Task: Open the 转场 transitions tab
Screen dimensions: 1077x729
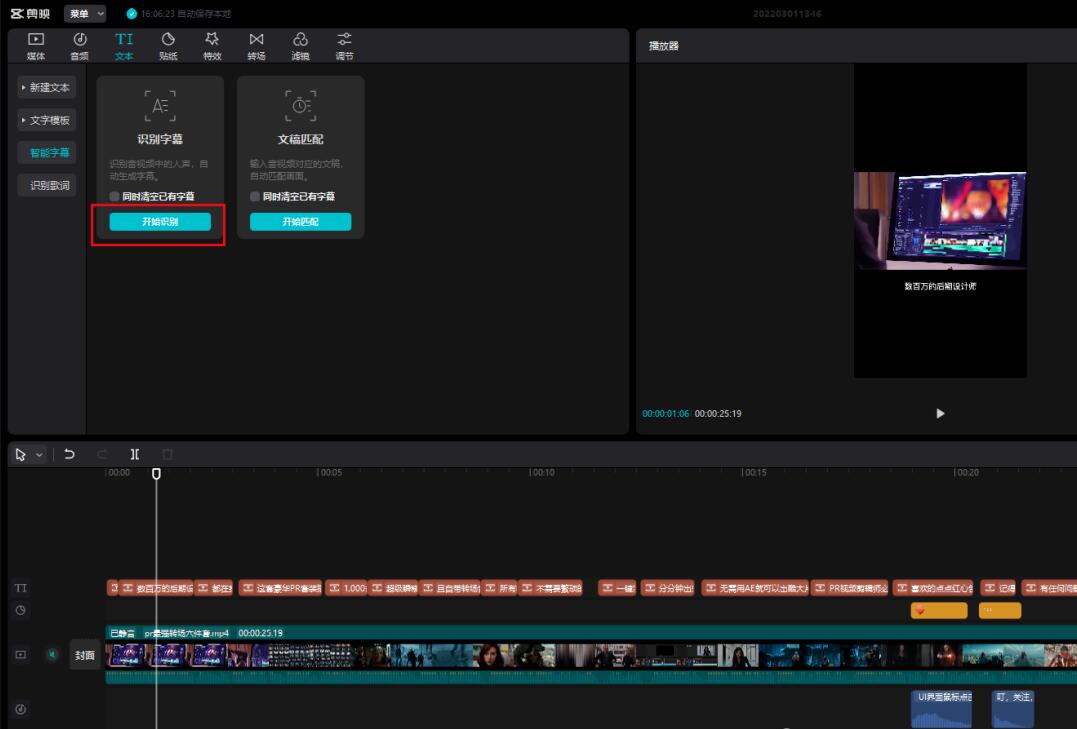Action: pos(256,46)
